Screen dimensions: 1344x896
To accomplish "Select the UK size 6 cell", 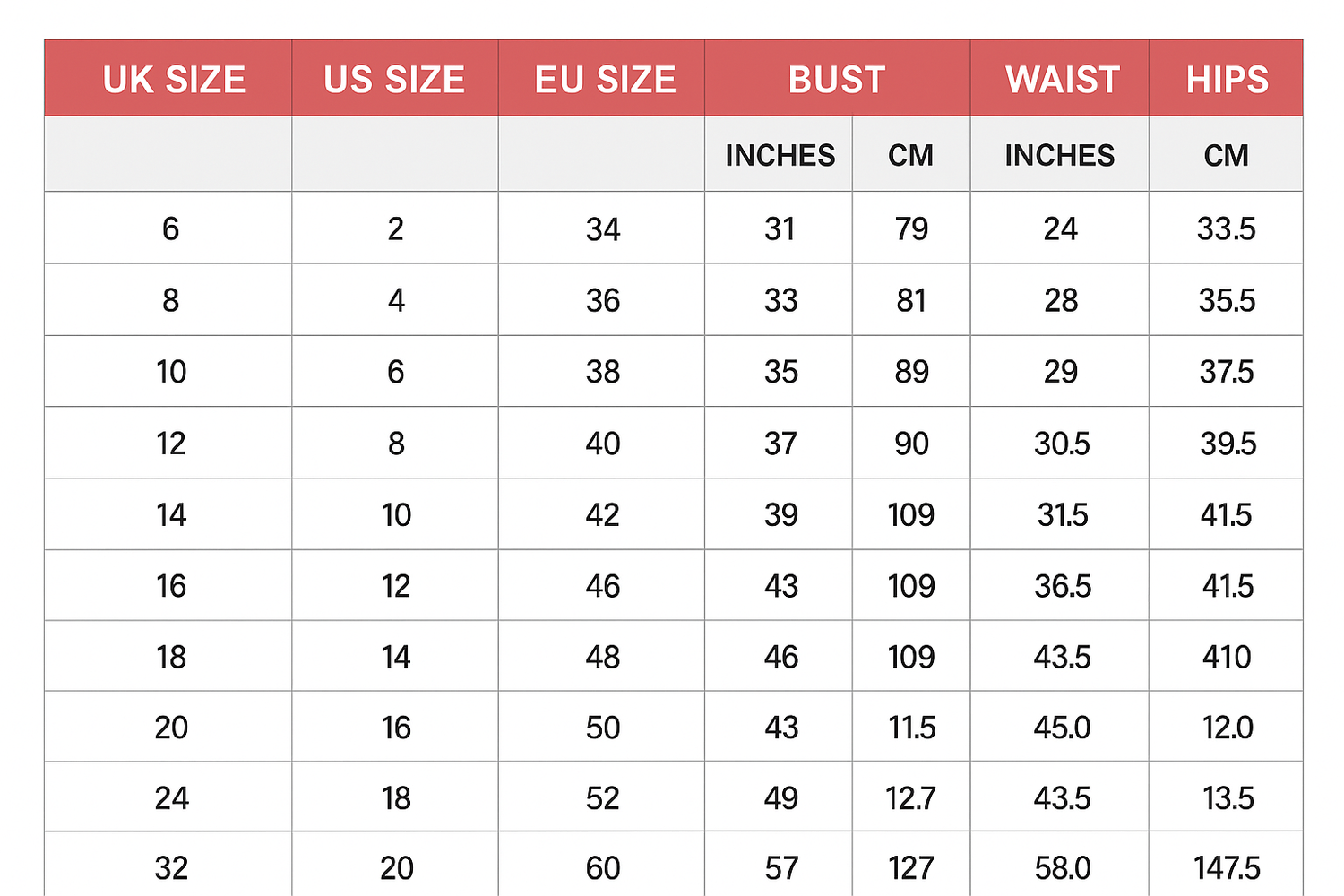I will (170, 228).
